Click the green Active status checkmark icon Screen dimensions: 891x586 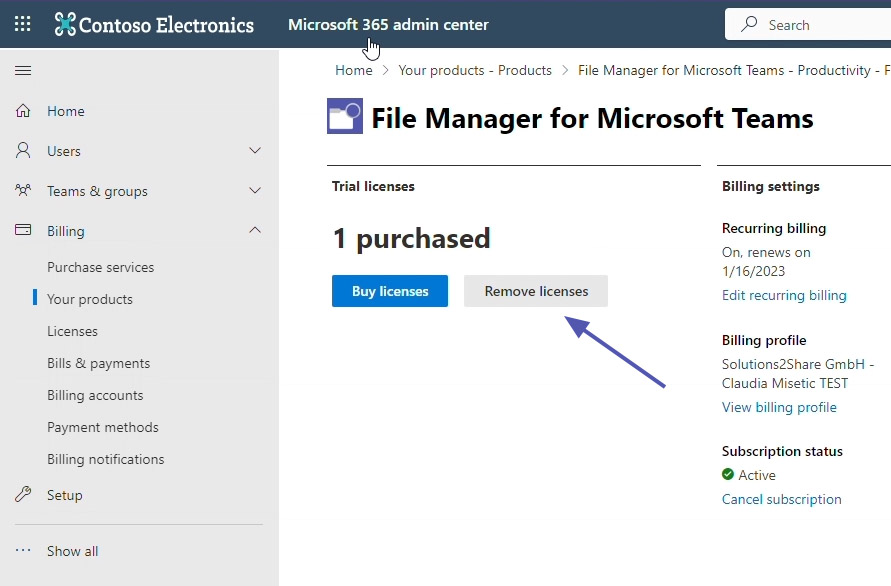point(728,474)
